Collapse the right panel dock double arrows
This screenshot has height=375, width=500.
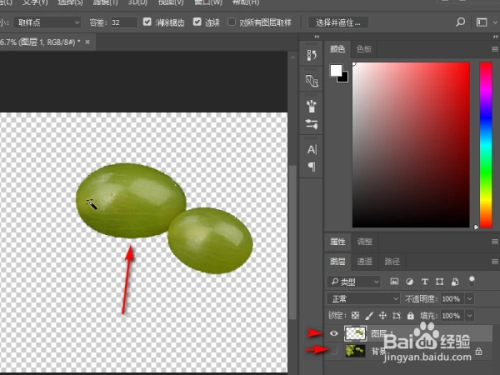point(496,36)
